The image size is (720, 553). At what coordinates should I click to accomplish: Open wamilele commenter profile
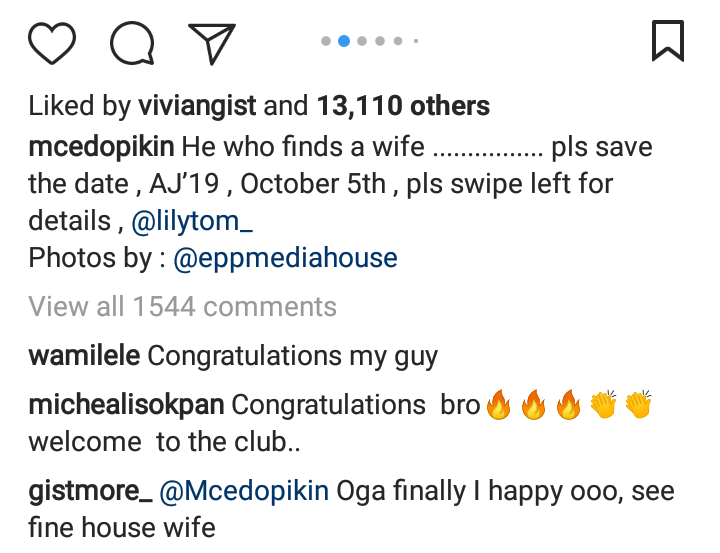pos(84,355)
